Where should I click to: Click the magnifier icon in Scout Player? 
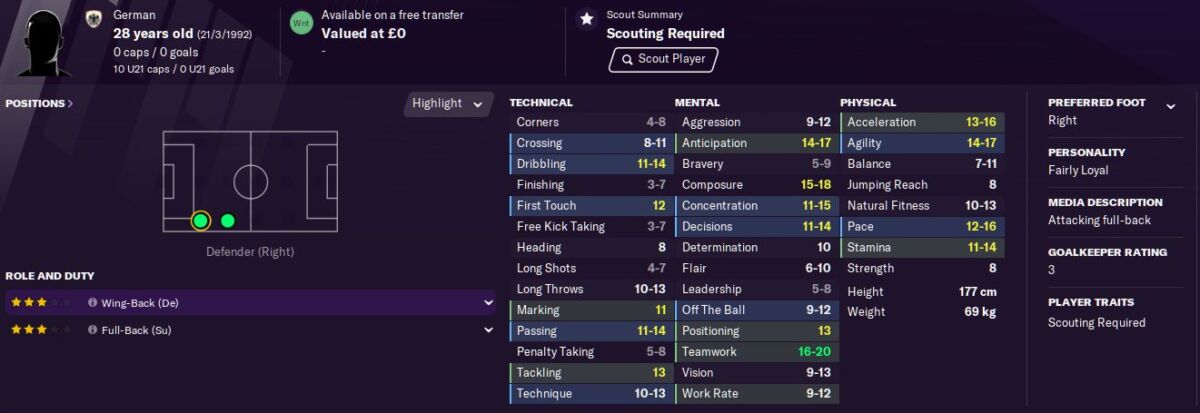626,59
